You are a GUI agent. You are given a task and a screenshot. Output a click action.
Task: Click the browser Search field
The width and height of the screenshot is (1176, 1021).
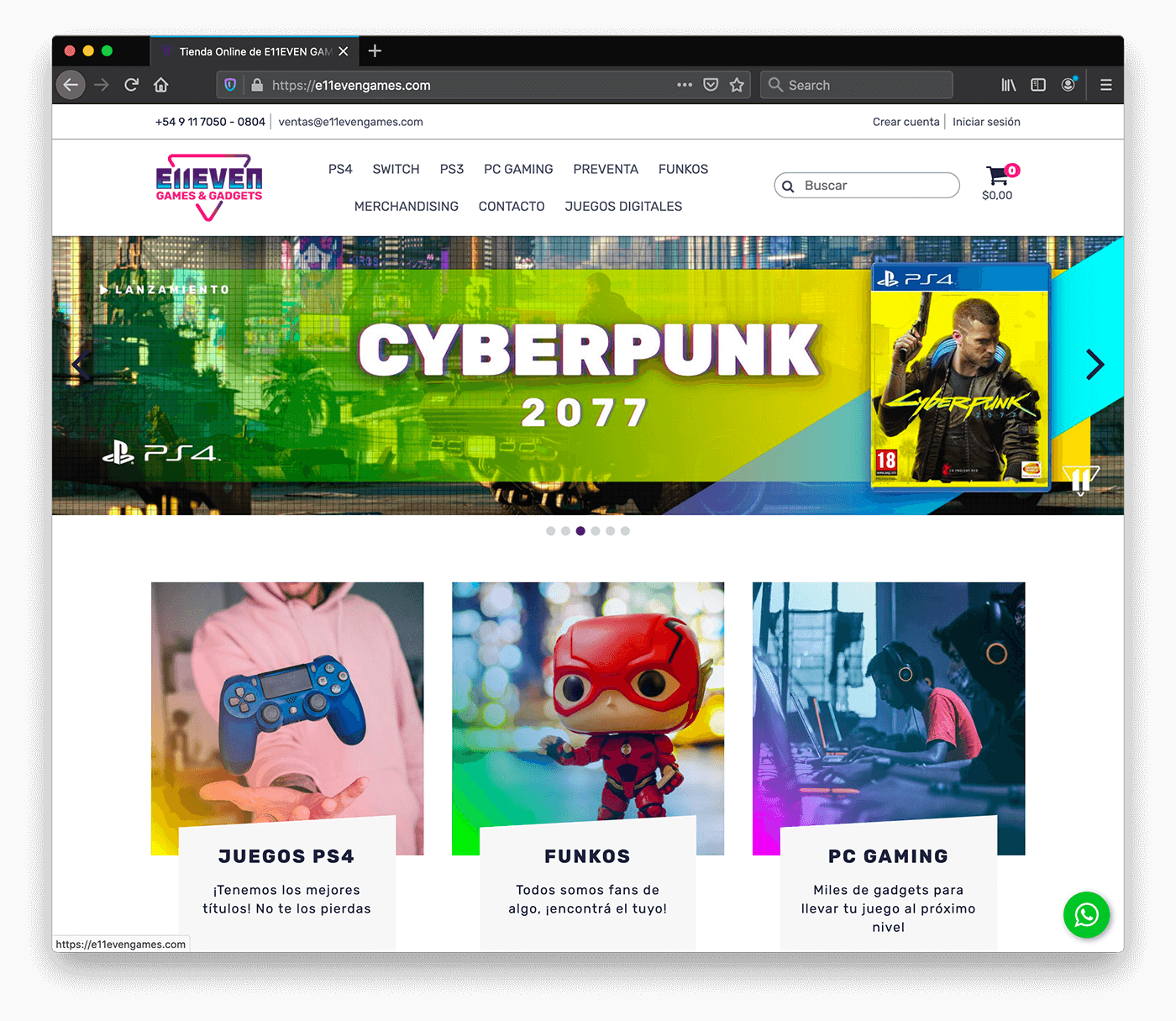point(857,85)
